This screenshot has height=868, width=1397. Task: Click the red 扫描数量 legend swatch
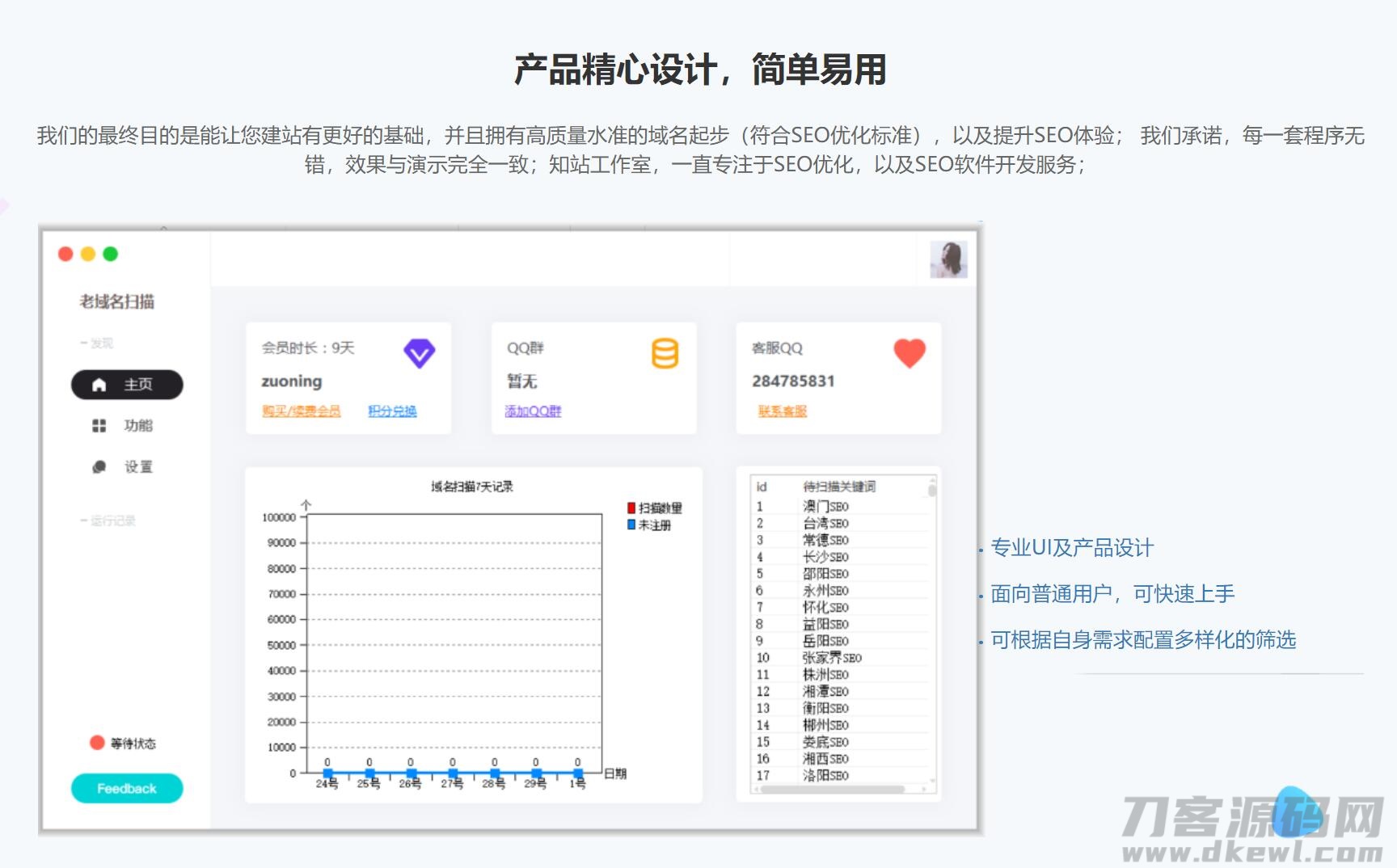(631, 508)
